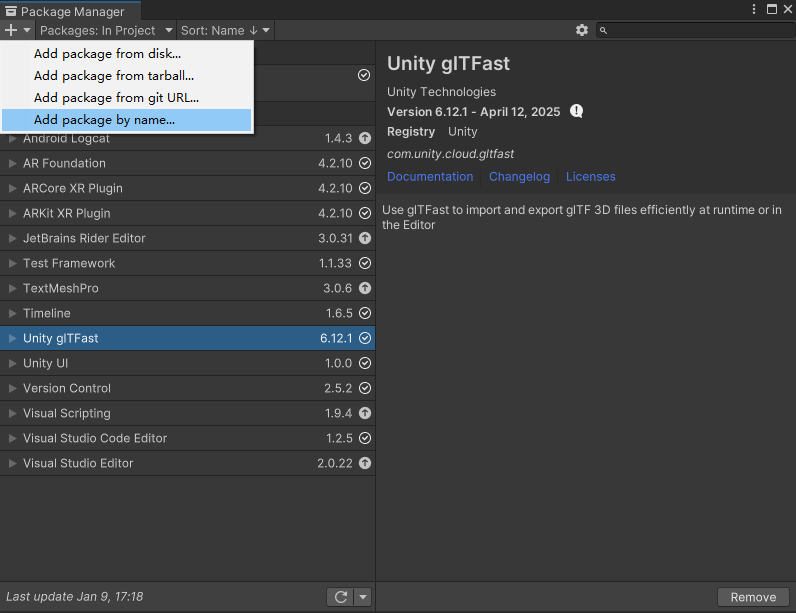Expand the Unity UI entry
The height and width of the screenshot is (613, 796).
[13, 363]
